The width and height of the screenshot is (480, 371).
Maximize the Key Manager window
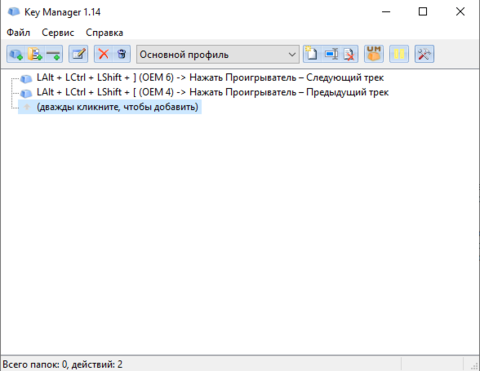[x=423, y=12]
